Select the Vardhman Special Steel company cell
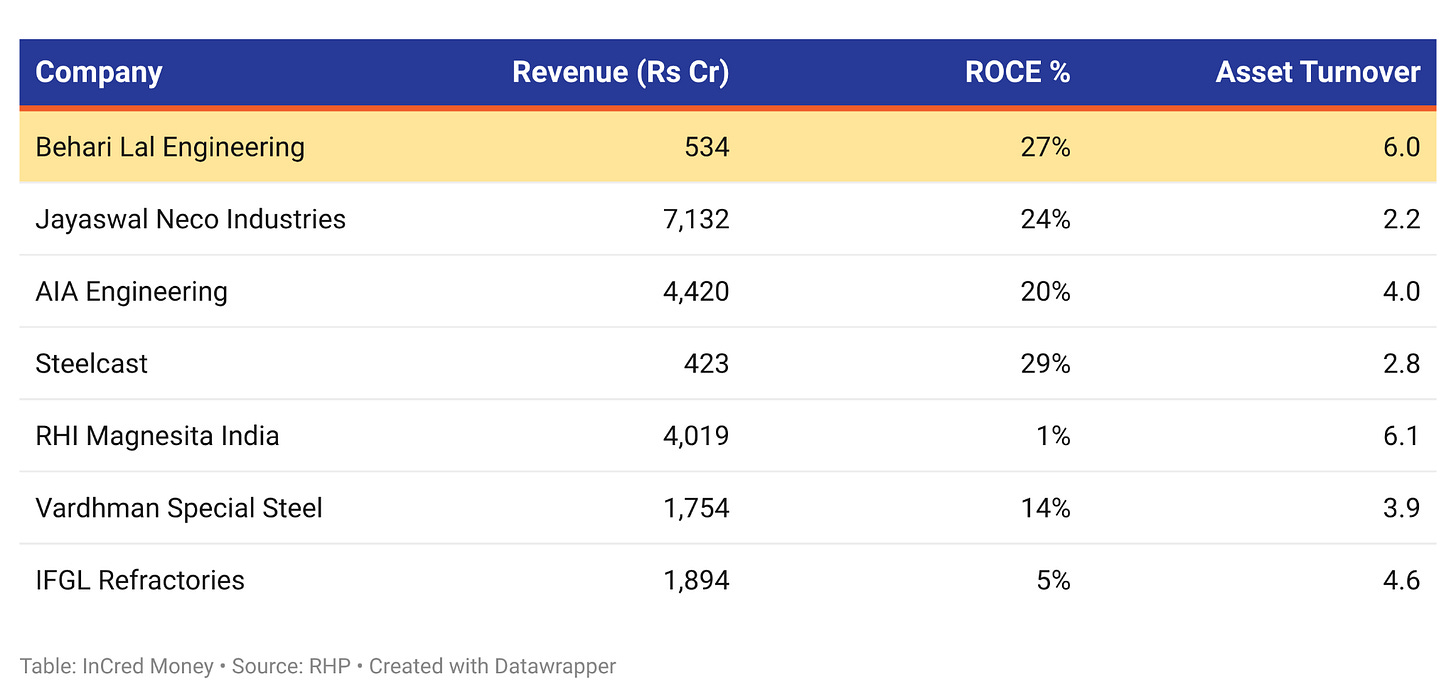1456x699 pixels. coord(179,508)
